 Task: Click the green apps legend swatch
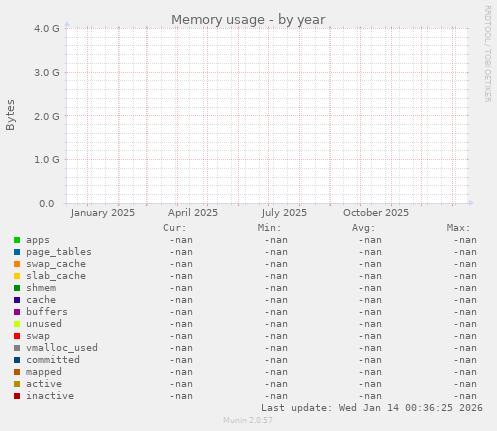point(17,240)
